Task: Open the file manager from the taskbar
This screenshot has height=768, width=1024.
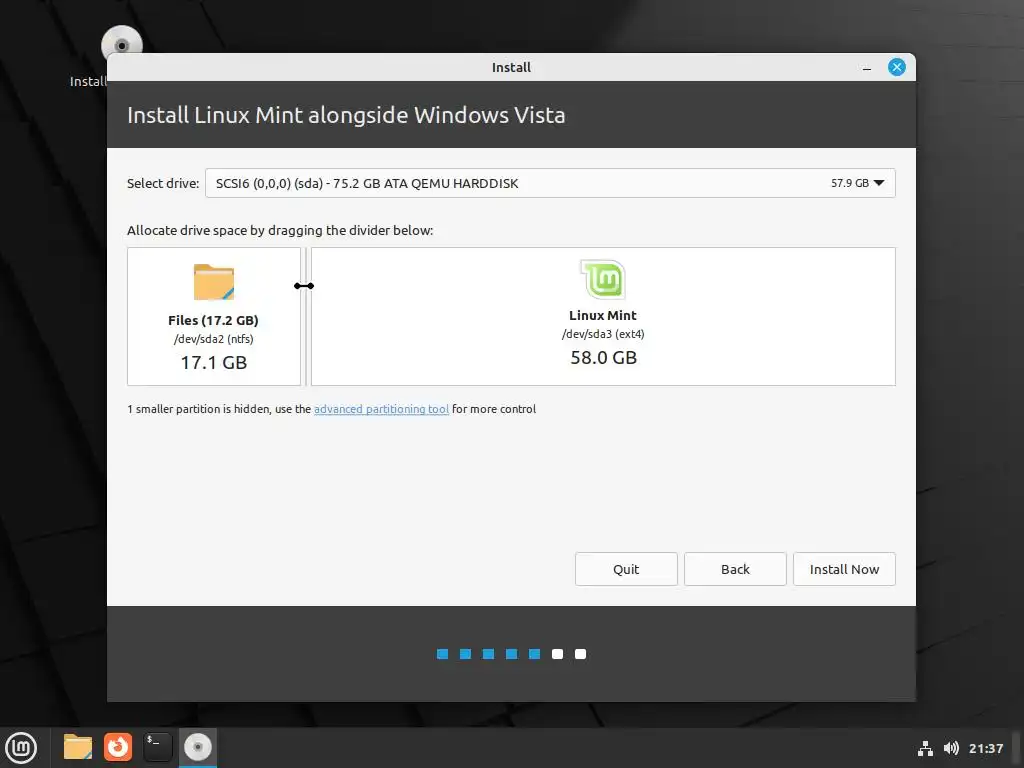Action: pyautogui.click(x=78, y=747)
